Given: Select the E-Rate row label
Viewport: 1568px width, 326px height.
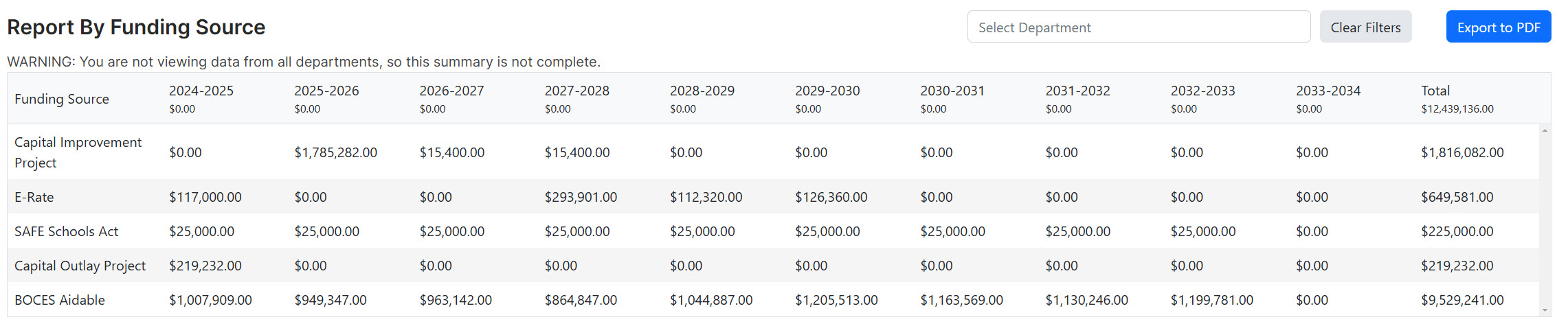Looking at the screenshot, I should click(34, 197).
